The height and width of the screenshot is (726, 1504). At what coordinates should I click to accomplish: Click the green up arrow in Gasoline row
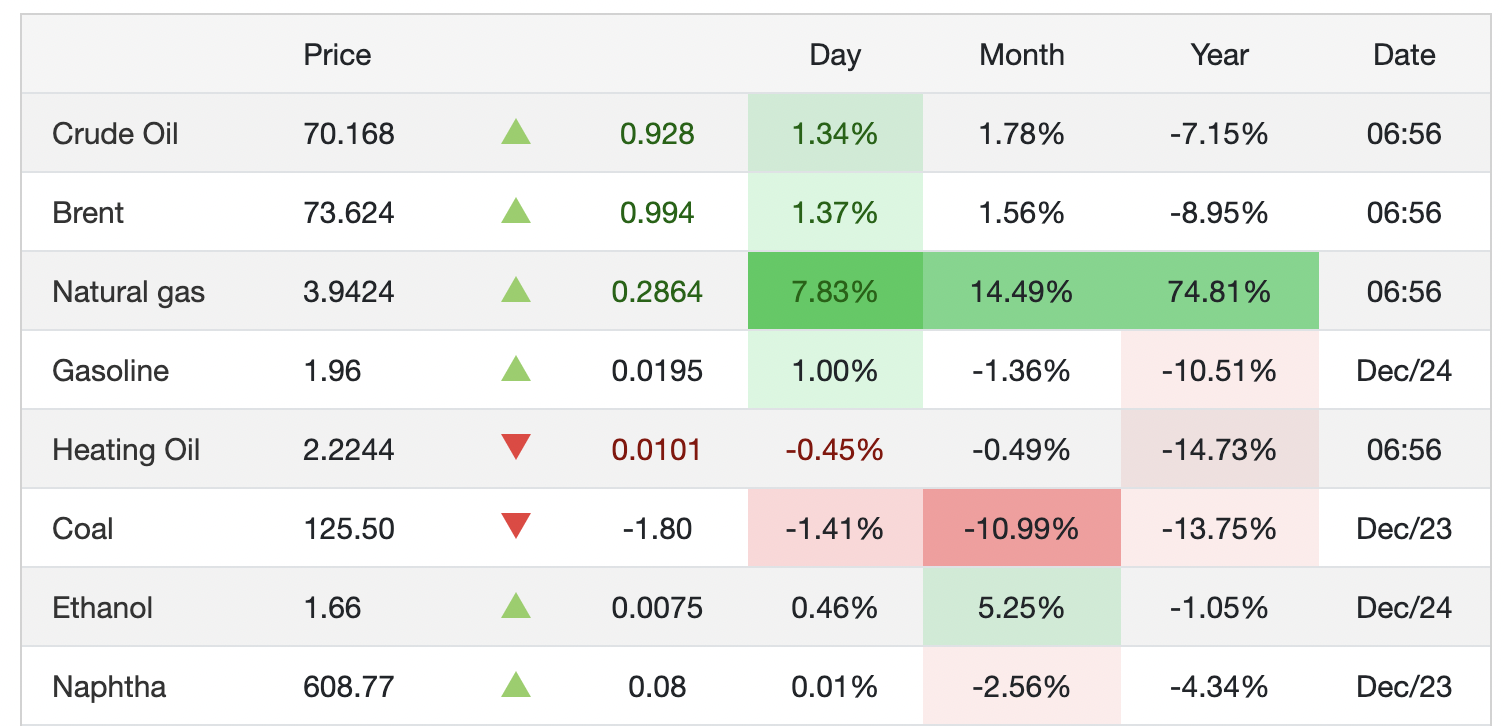516,369
